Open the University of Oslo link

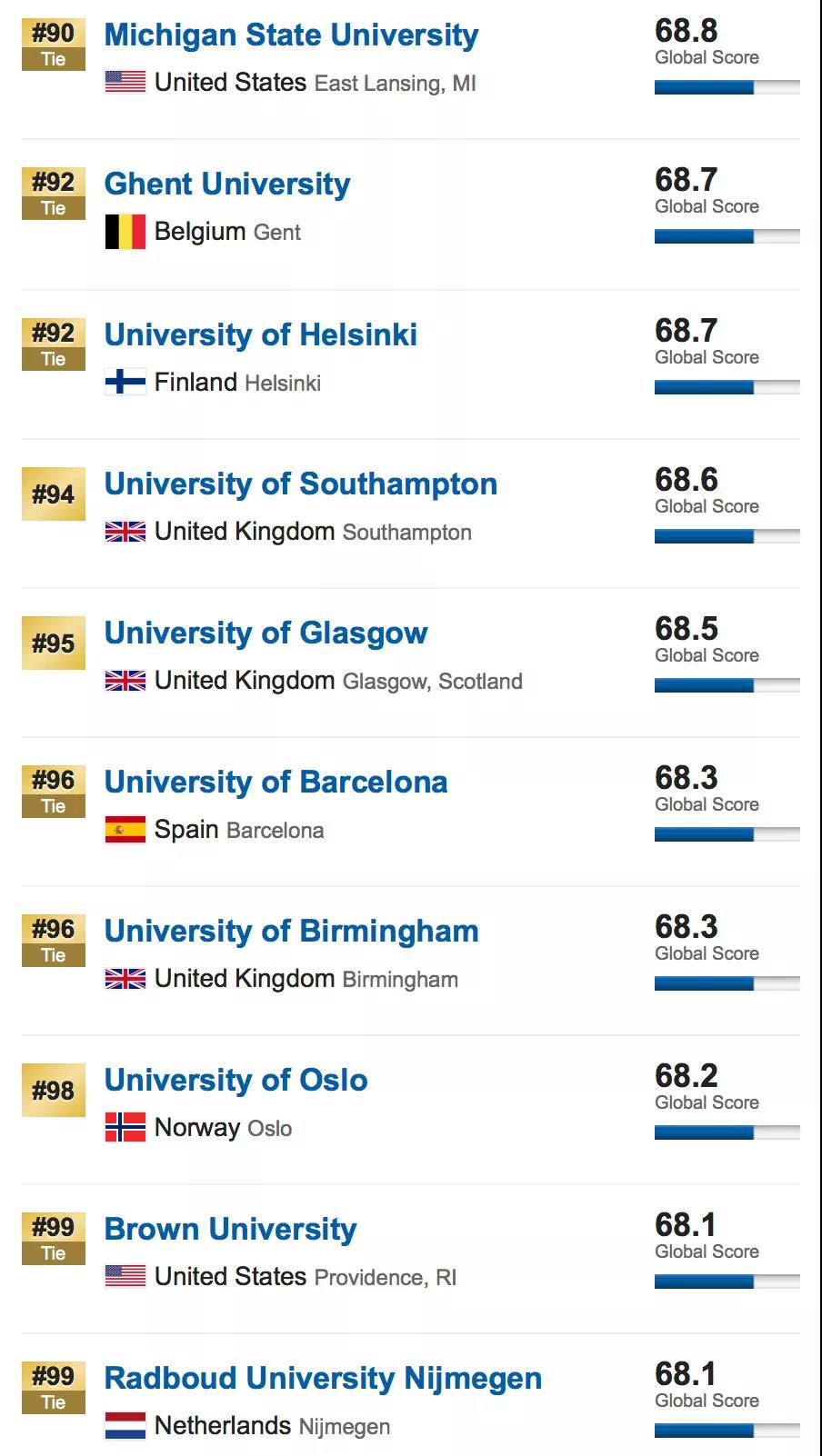(x=236, y=1080)
